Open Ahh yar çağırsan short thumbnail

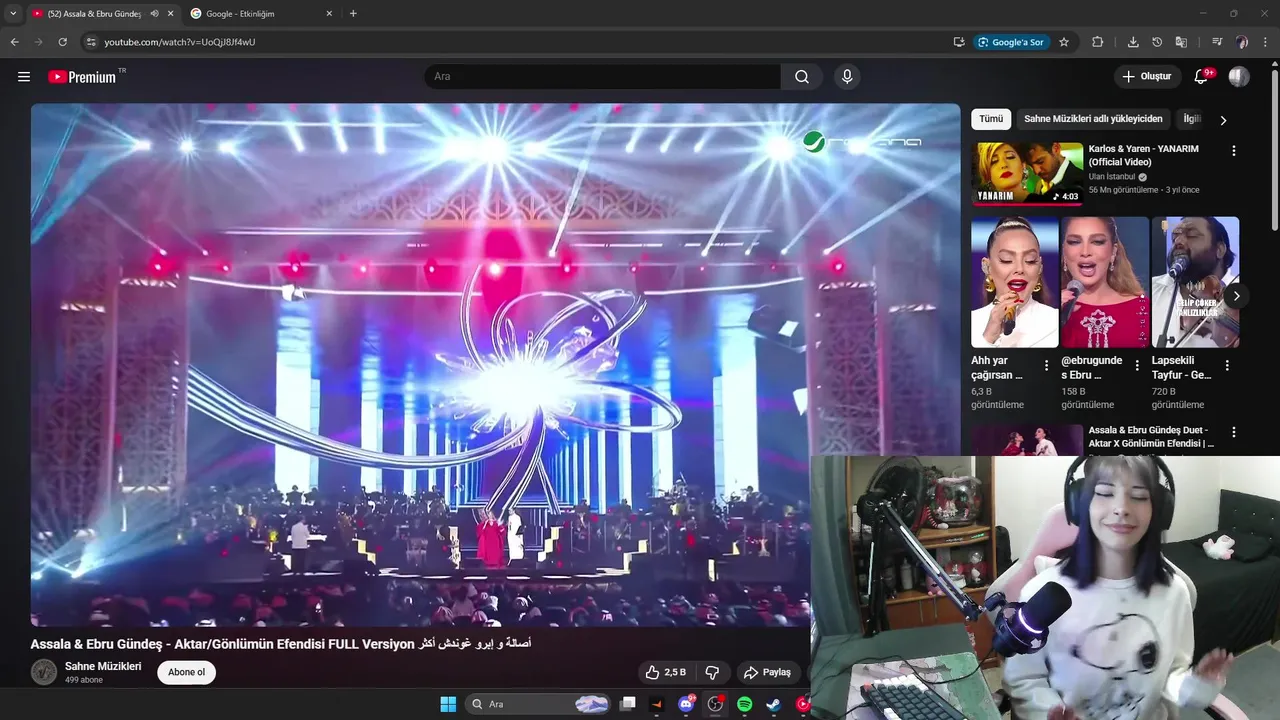[x=1015, y=282]
